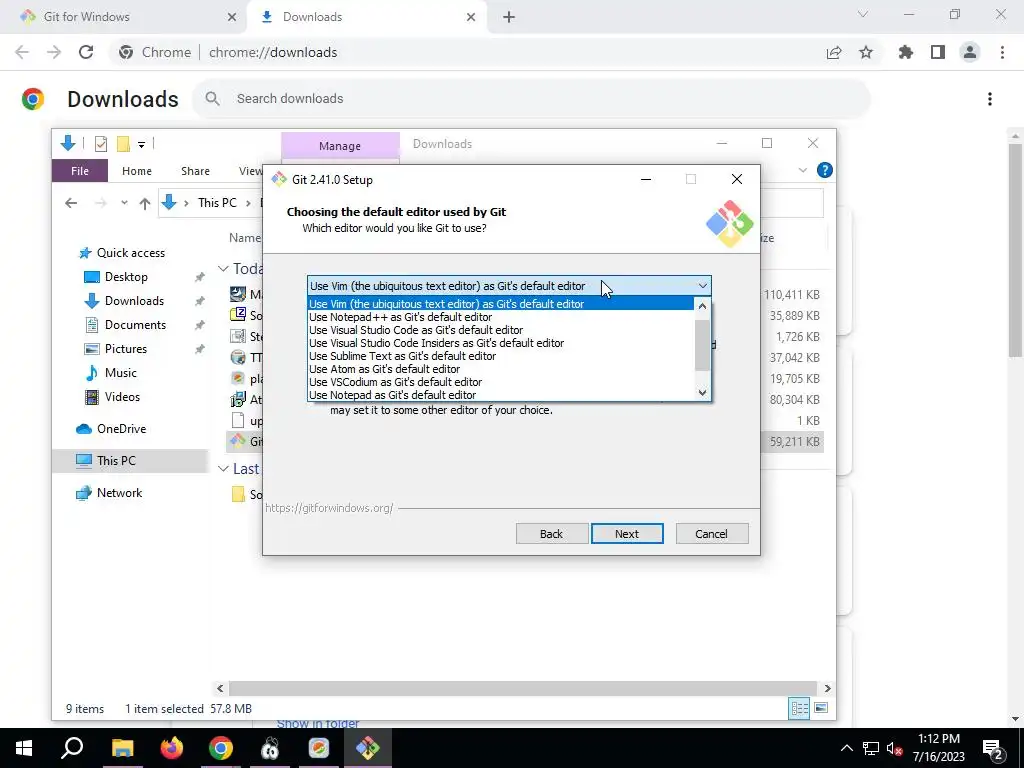Click Explorer help question mark icon
The height and width of the screenshot is (768, 1024).
coord(825,170)
